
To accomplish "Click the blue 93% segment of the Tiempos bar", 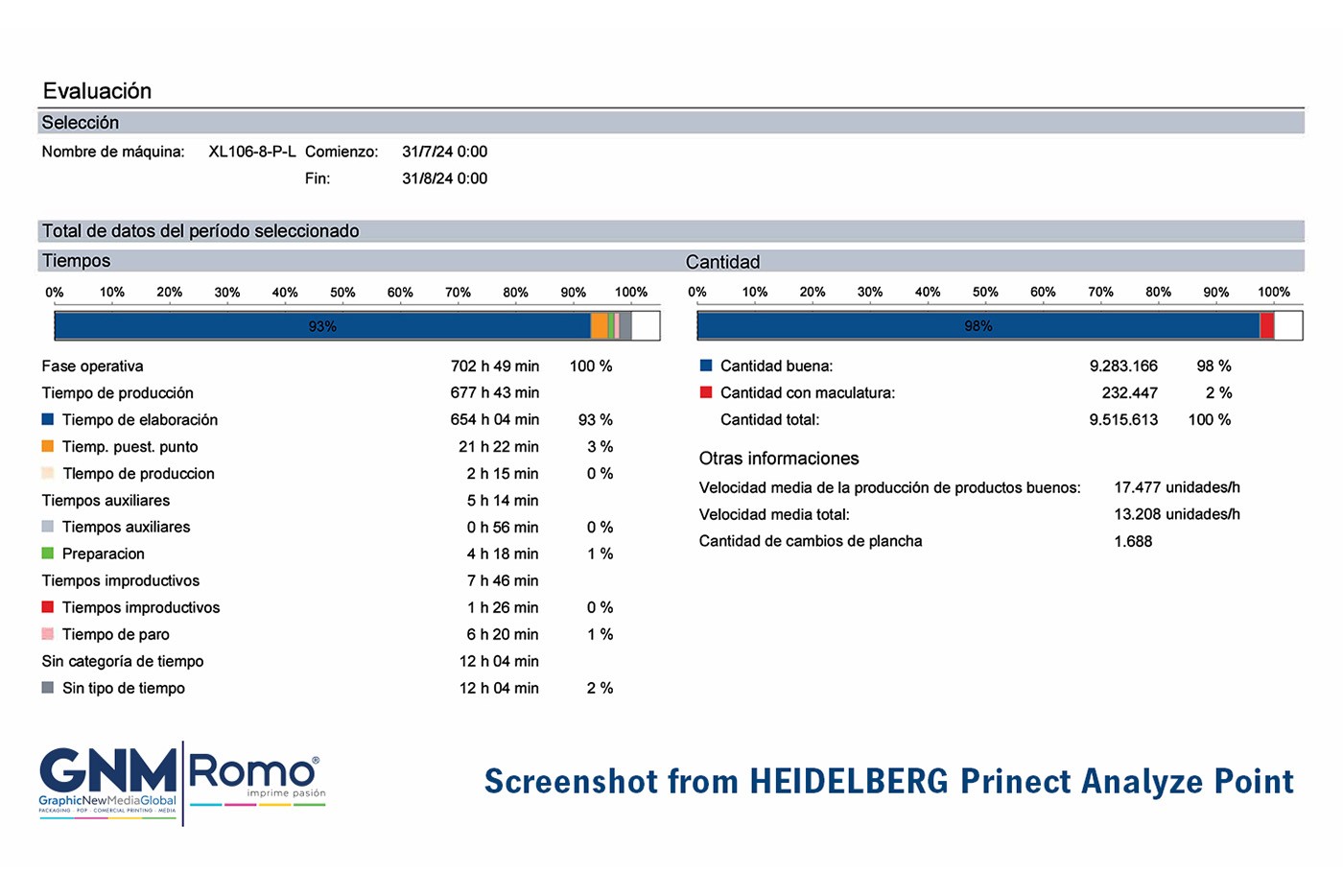I will [322, 326].
